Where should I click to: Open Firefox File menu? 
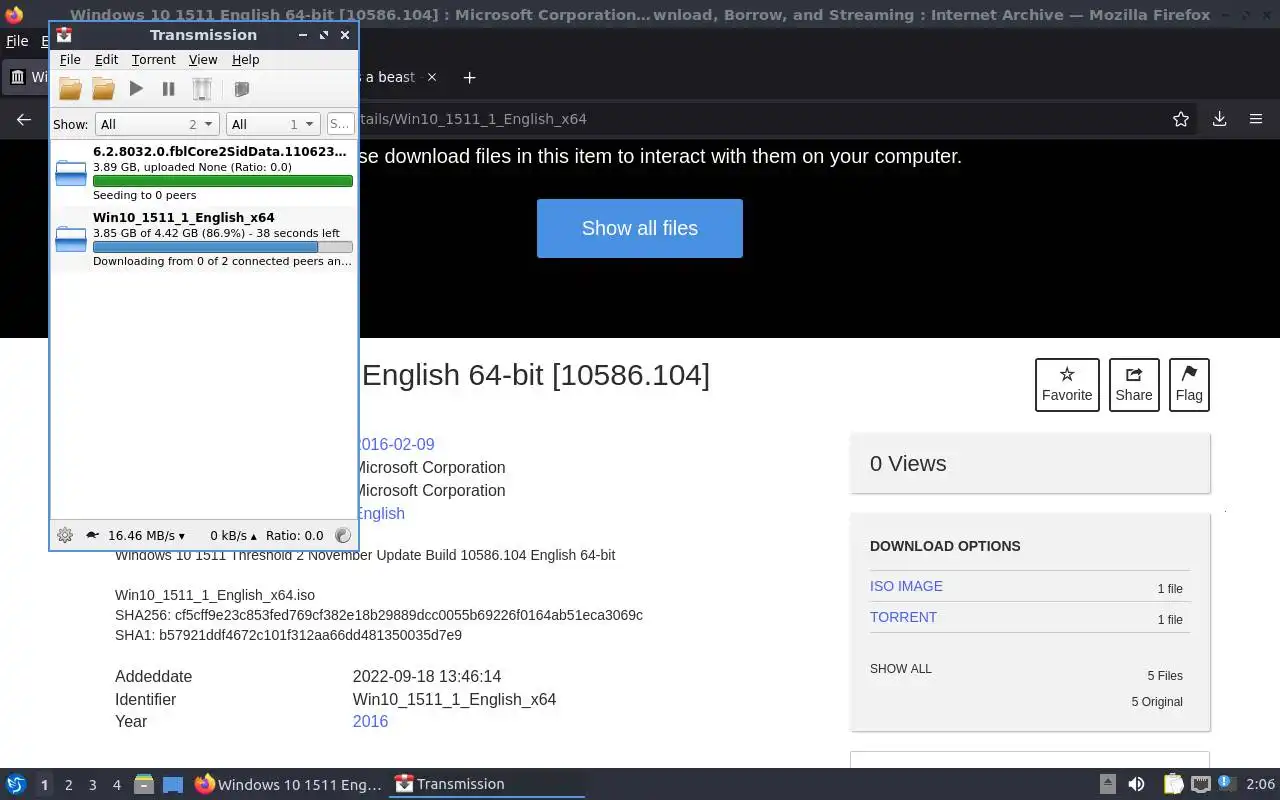[x=17, y=41]
